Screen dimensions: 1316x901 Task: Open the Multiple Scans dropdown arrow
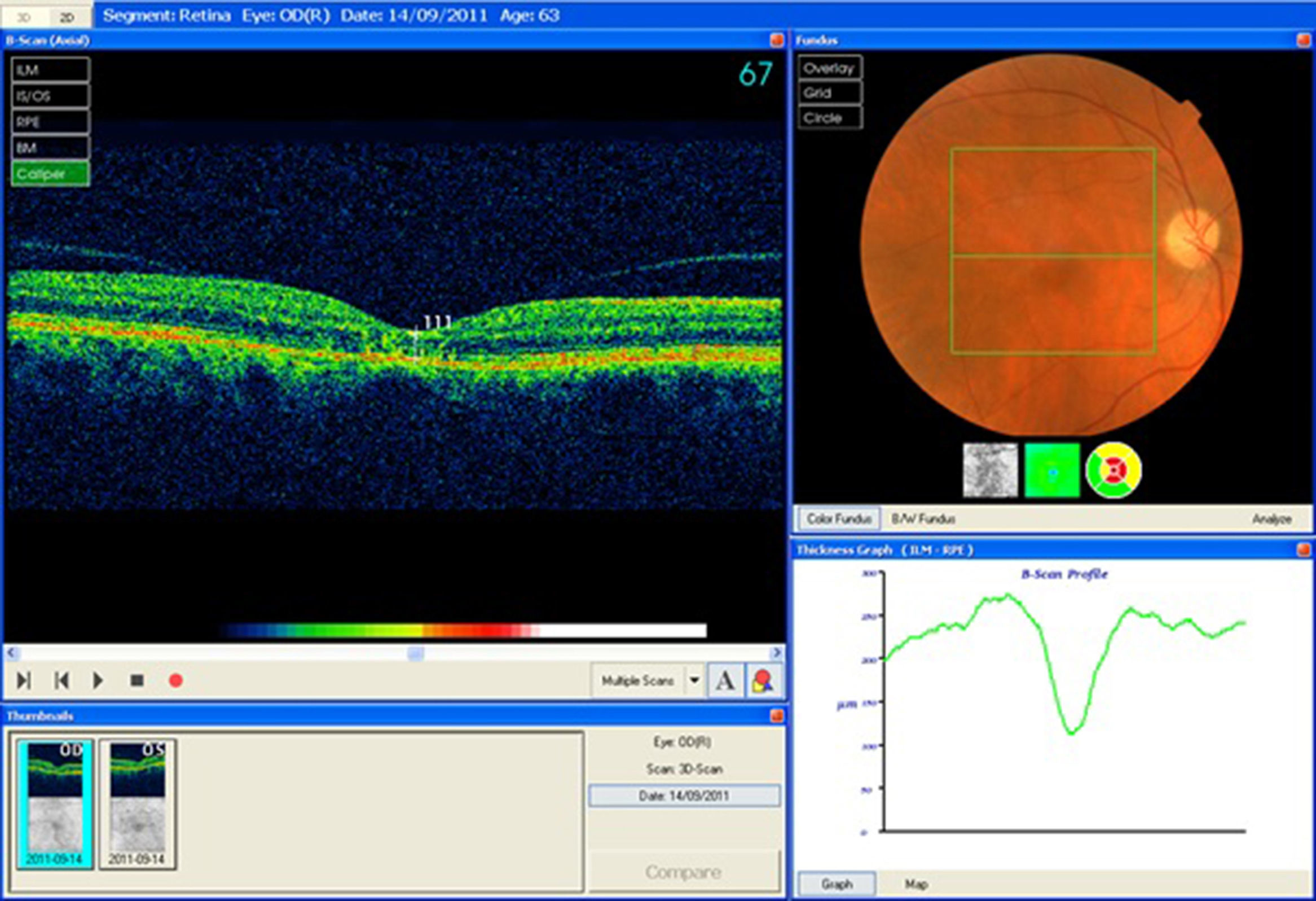(694, 680)
